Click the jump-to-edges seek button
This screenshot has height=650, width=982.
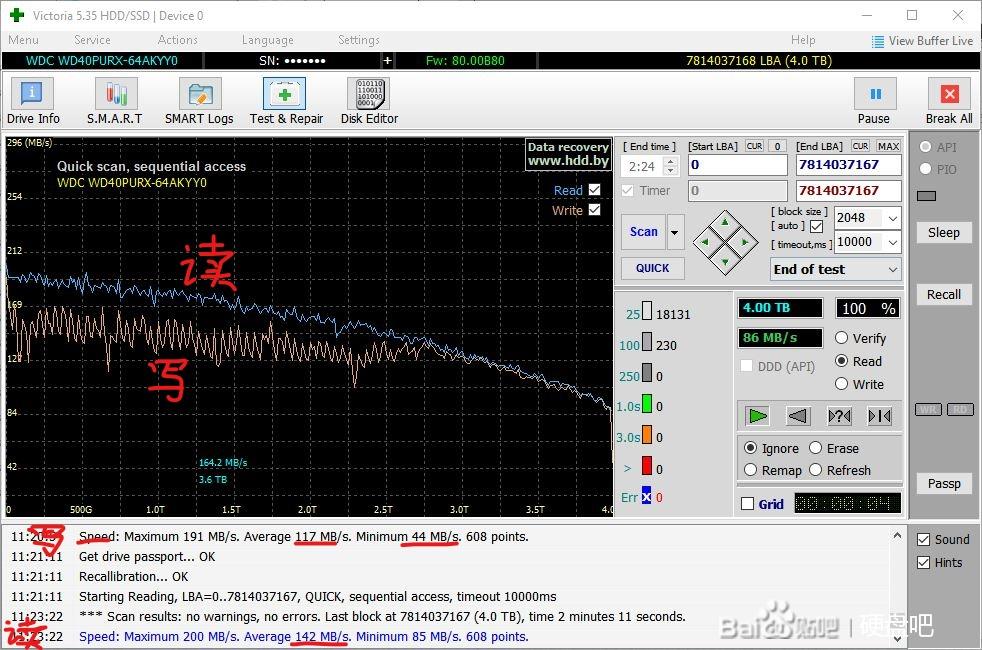(880, 416)
